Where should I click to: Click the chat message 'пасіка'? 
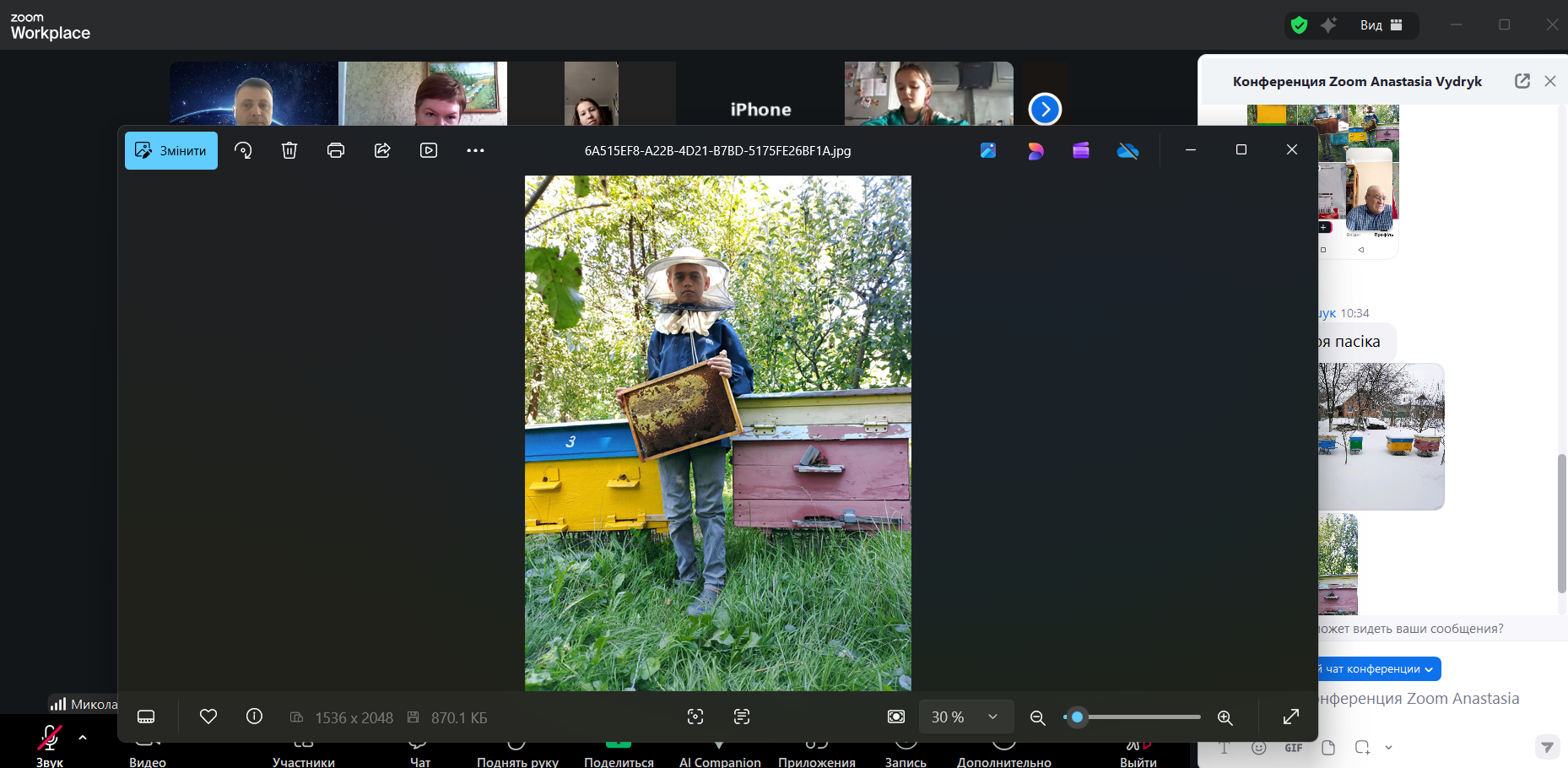tap(1358, 342)
